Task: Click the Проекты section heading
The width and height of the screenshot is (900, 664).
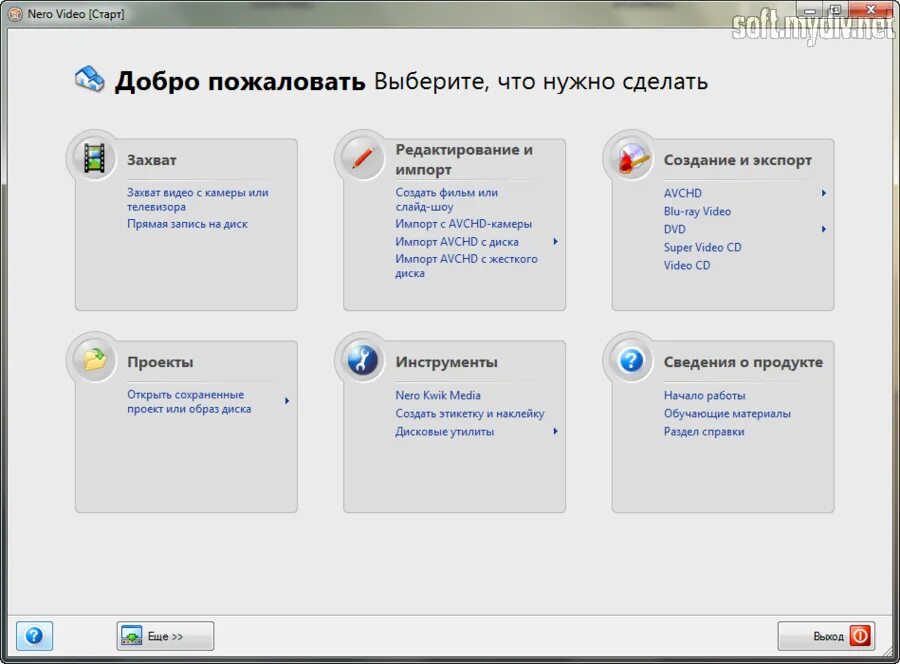Action: pos(160,363)
